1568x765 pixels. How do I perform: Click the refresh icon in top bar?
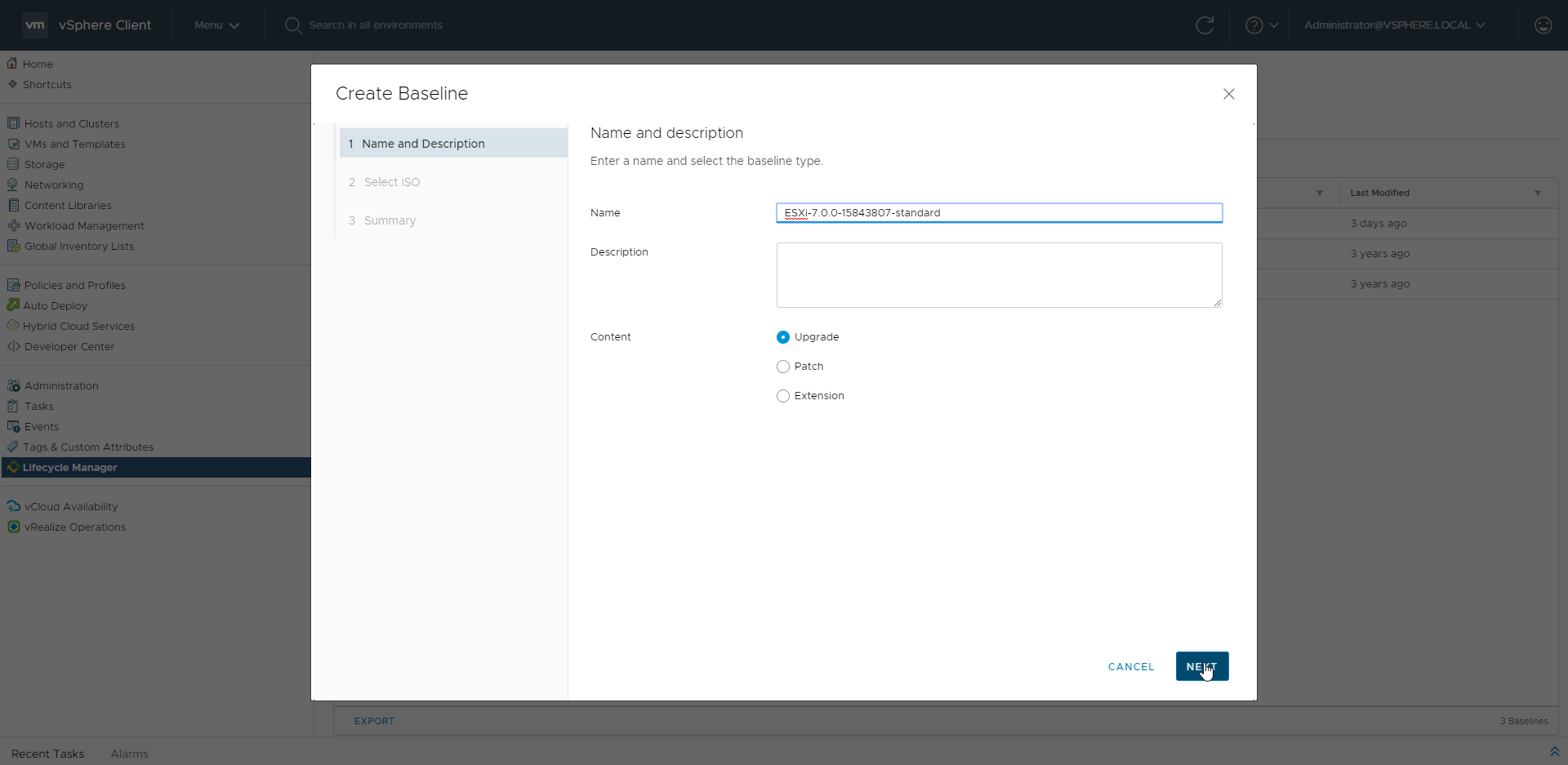1204,25
